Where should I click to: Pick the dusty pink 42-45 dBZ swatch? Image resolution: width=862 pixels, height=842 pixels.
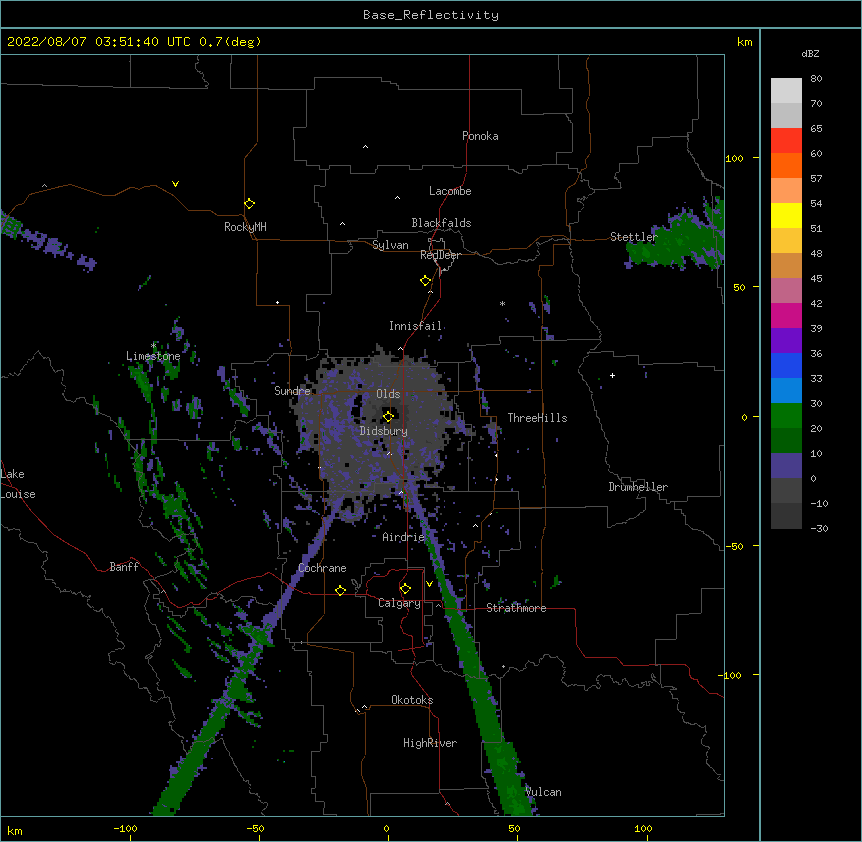coord(786,291)
